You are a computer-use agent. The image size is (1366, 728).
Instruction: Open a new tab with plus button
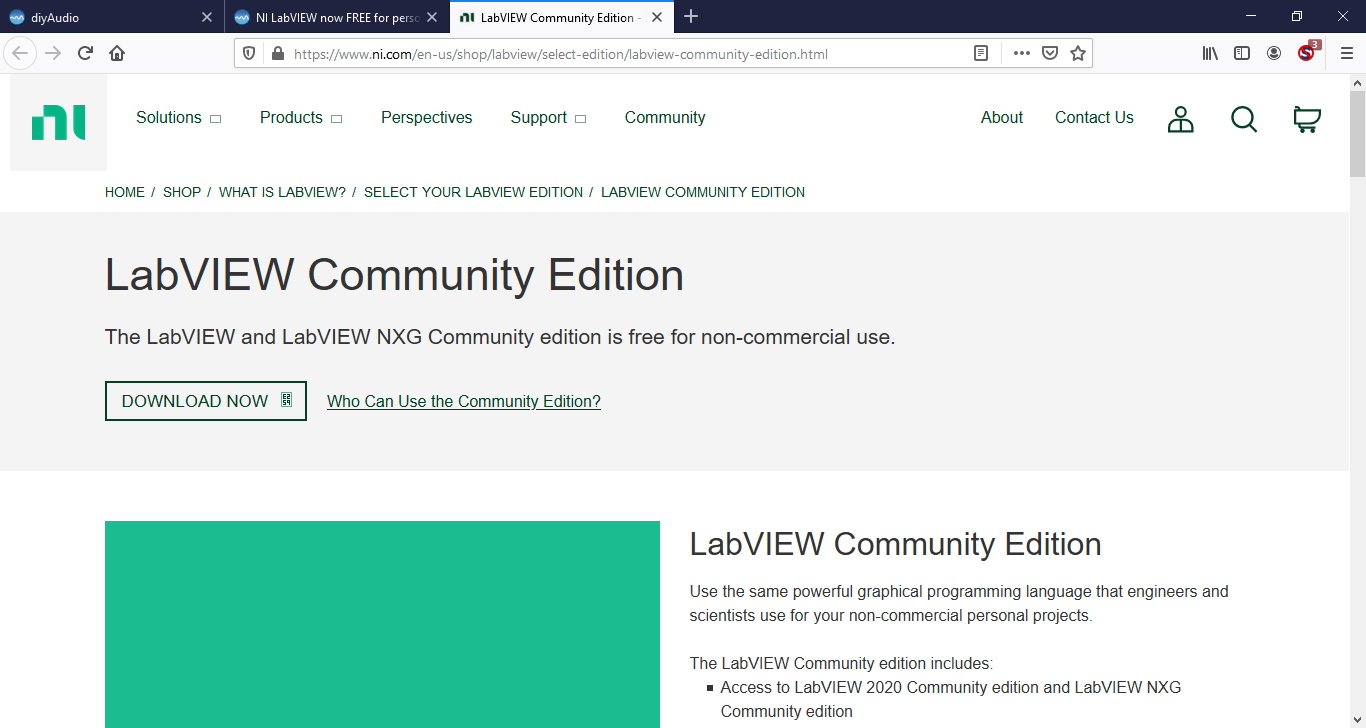pyautogui.click(x=691, y=17)
